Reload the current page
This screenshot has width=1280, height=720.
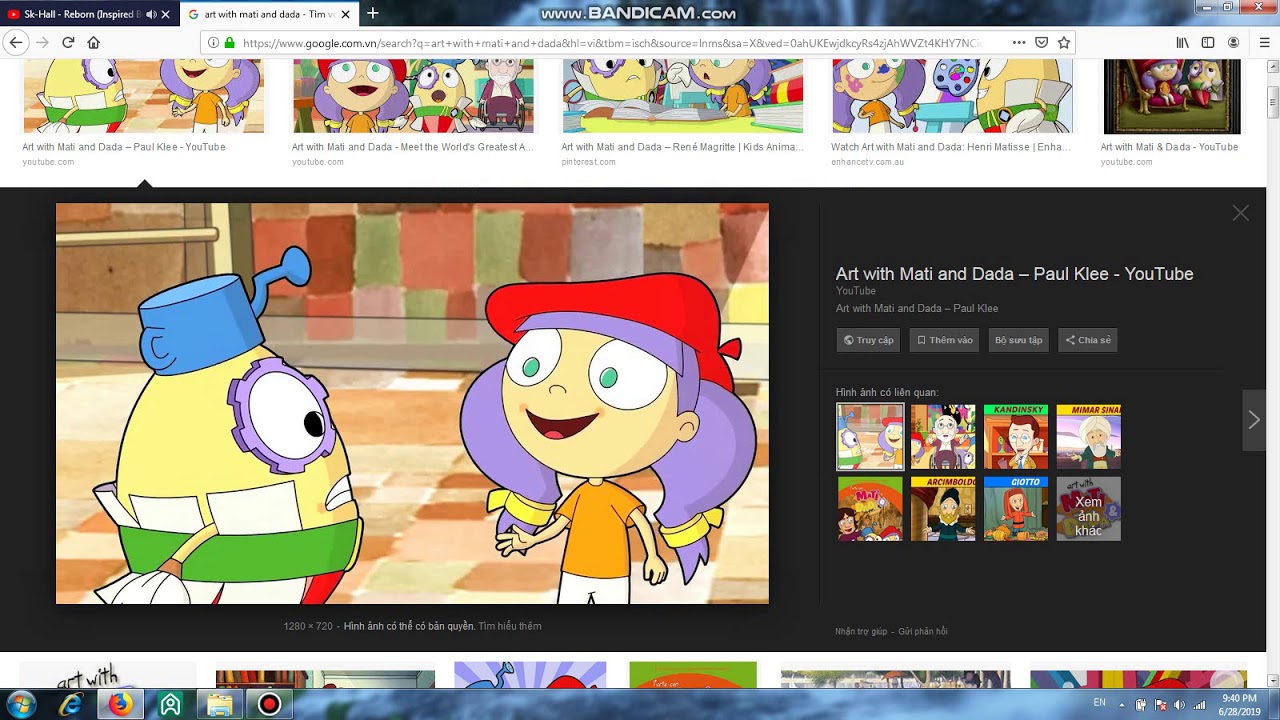[68, 43]
